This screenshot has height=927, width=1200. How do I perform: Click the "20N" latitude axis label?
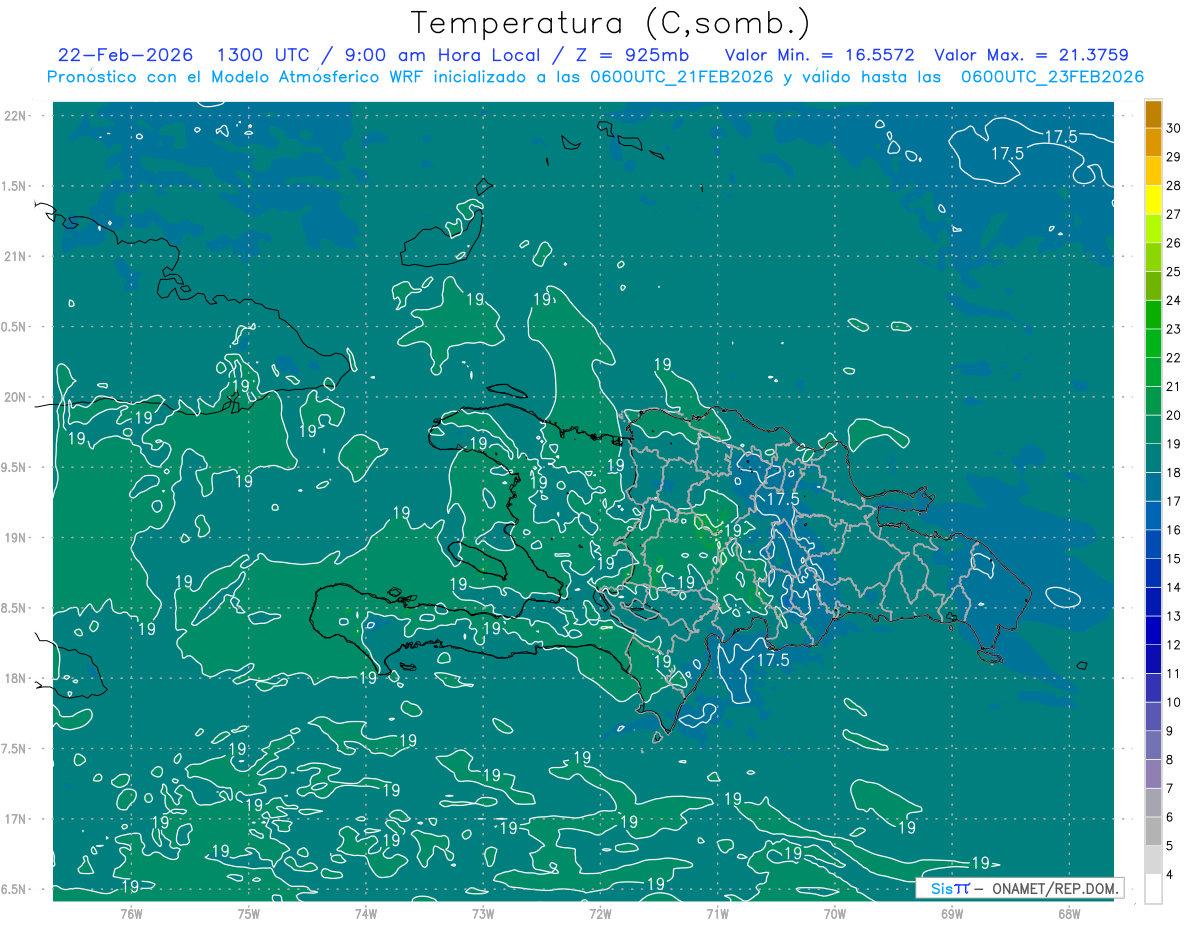pyautogui.click(x=16, y=397)
